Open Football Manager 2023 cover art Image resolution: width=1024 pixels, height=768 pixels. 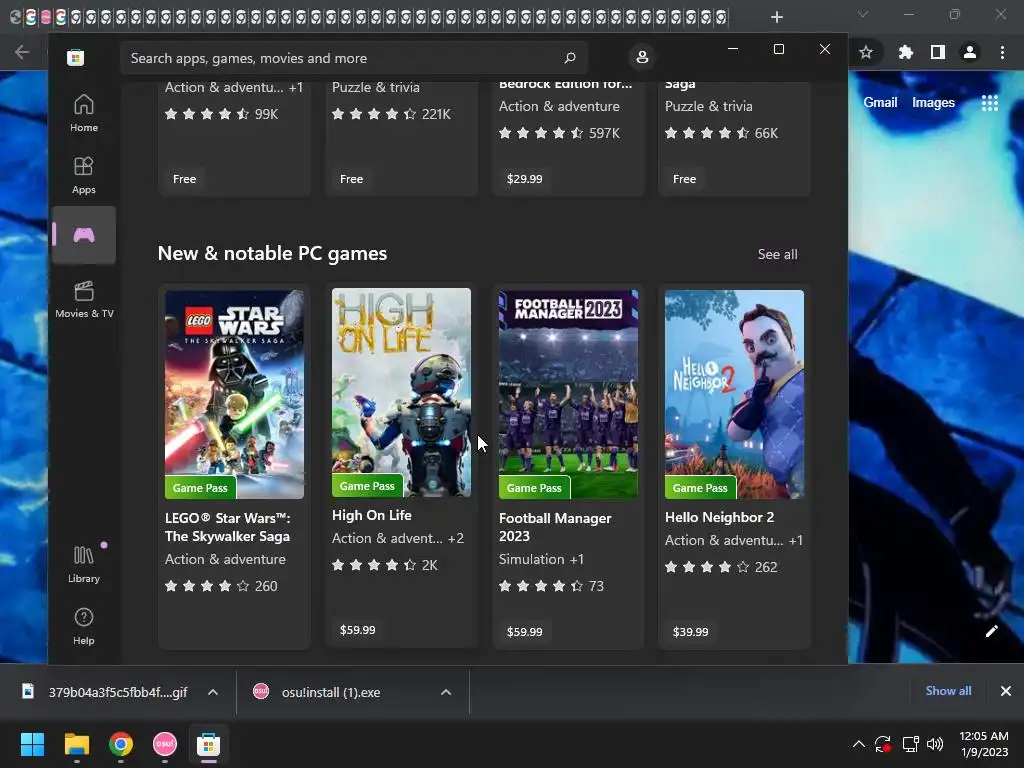(x=568, y=394)
